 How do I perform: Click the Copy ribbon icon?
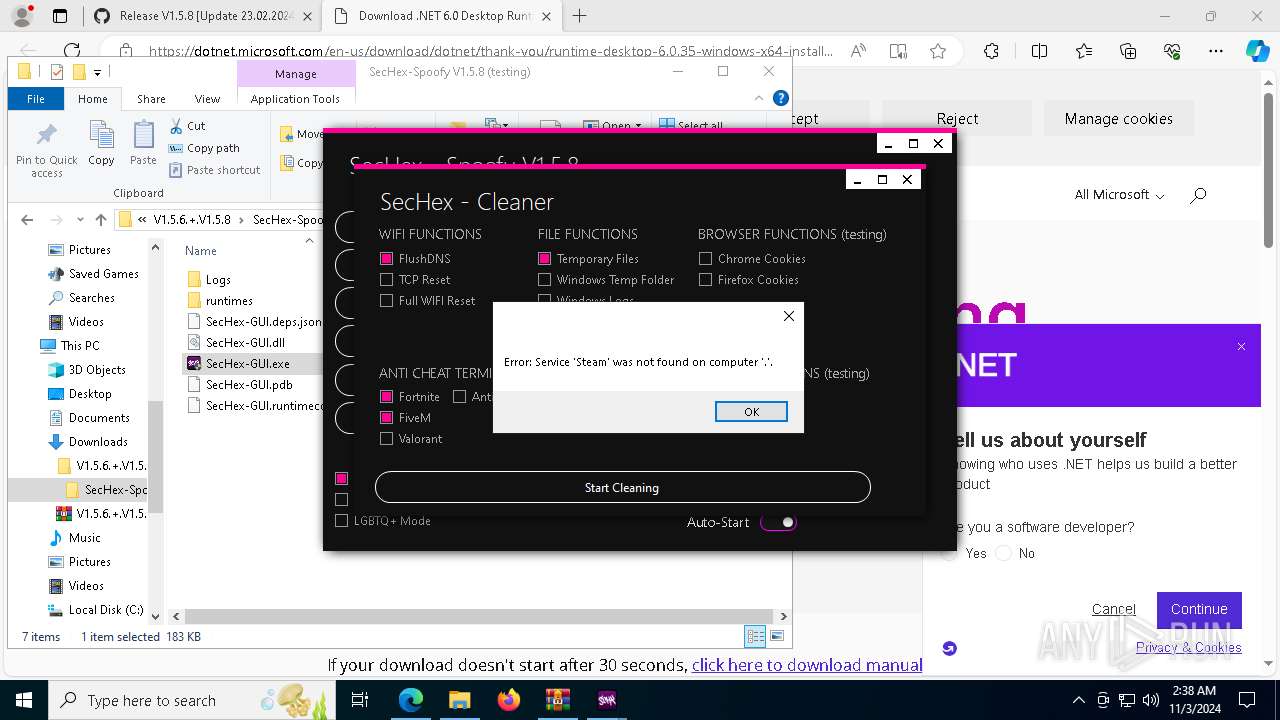[x=101, y=143]
